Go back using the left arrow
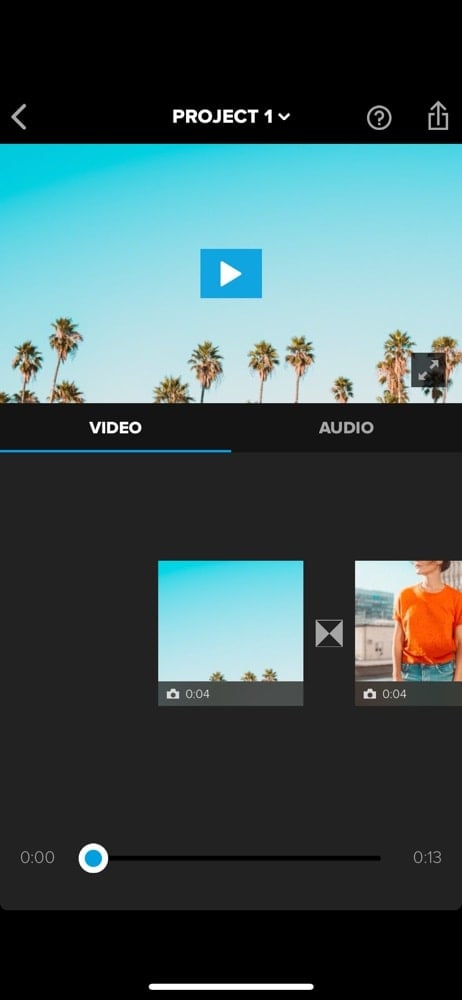The width and height of the screenshot is (462, 1000). tap(19, 117)
